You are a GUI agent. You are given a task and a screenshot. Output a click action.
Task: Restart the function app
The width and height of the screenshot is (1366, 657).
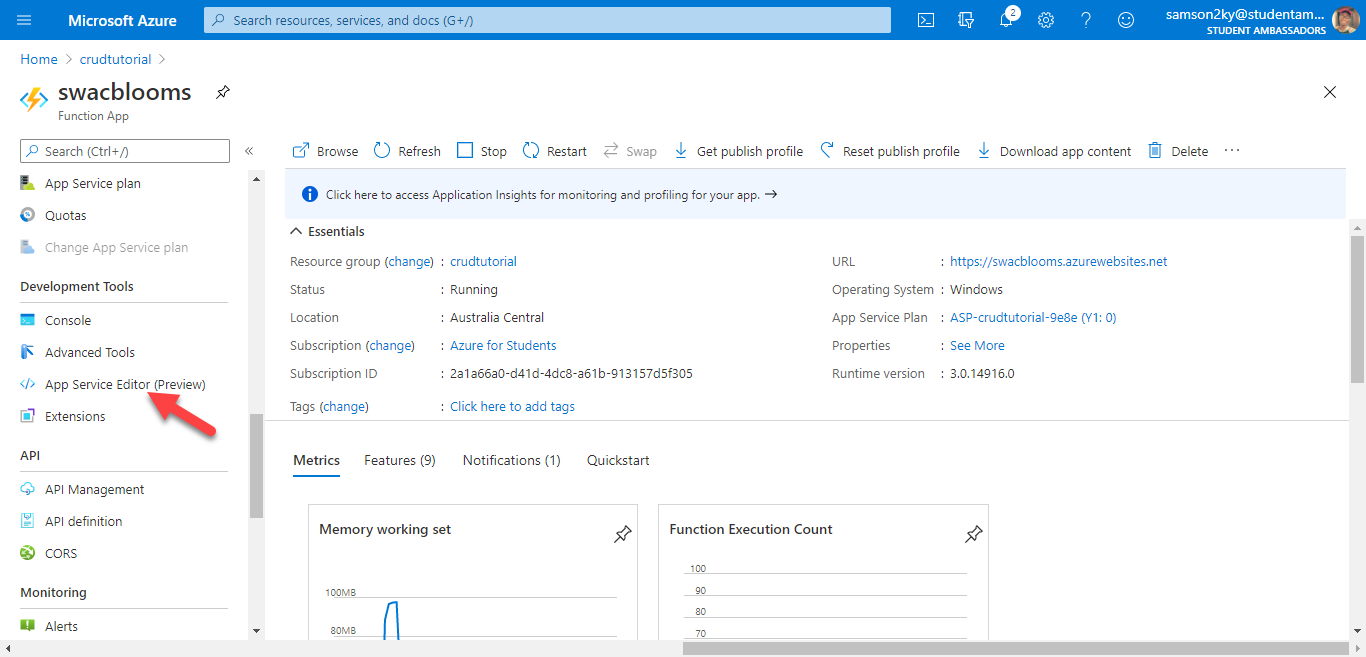coord(555,151)
